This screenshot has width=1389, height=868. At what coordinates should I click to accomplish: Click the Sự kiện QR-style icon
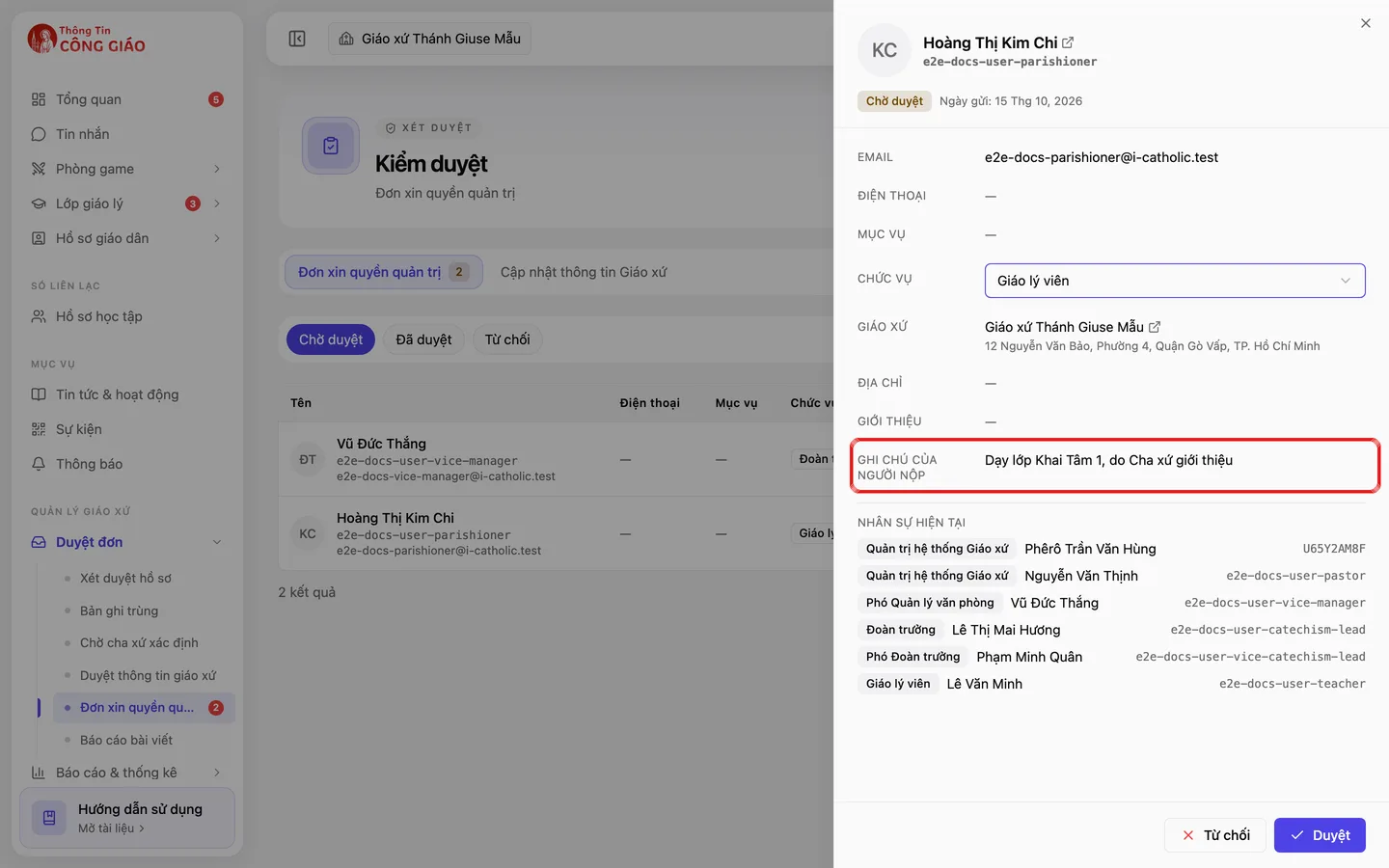39,429
